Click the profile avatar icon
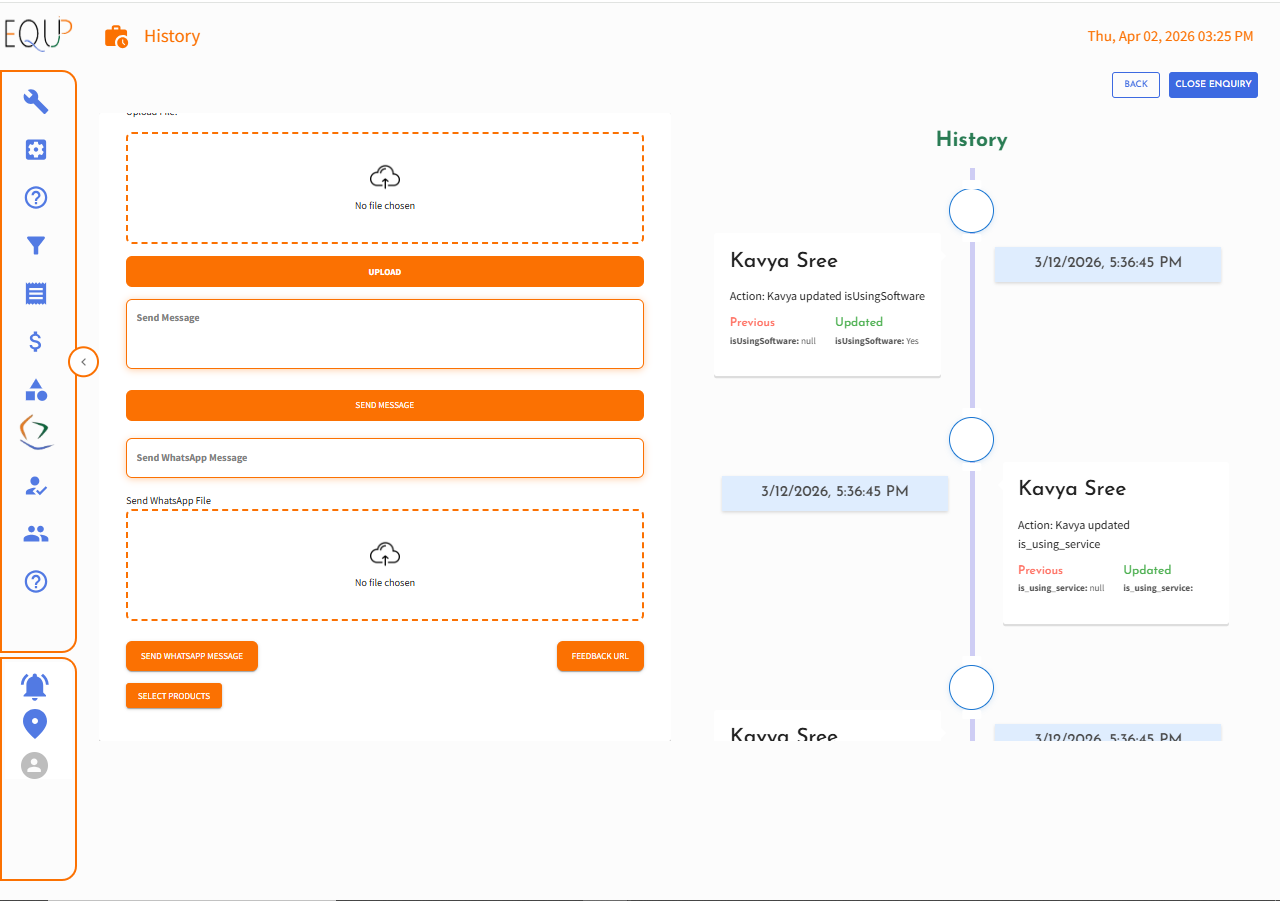 point(35,765)
